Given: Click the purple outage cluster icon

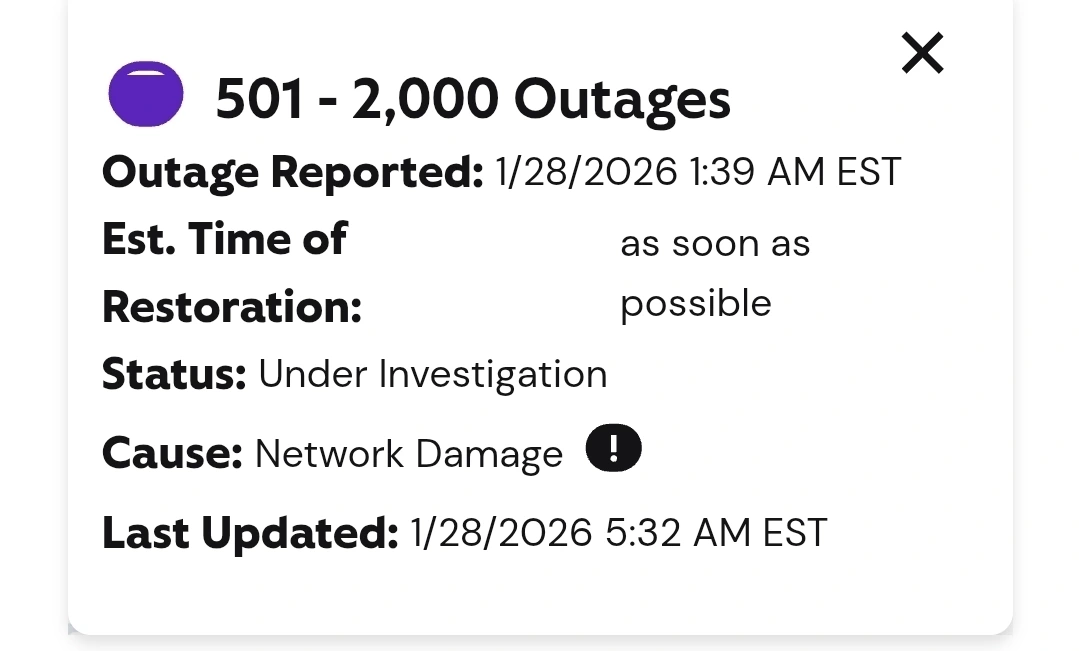Looking at the screenshot, I should (146, 95).
